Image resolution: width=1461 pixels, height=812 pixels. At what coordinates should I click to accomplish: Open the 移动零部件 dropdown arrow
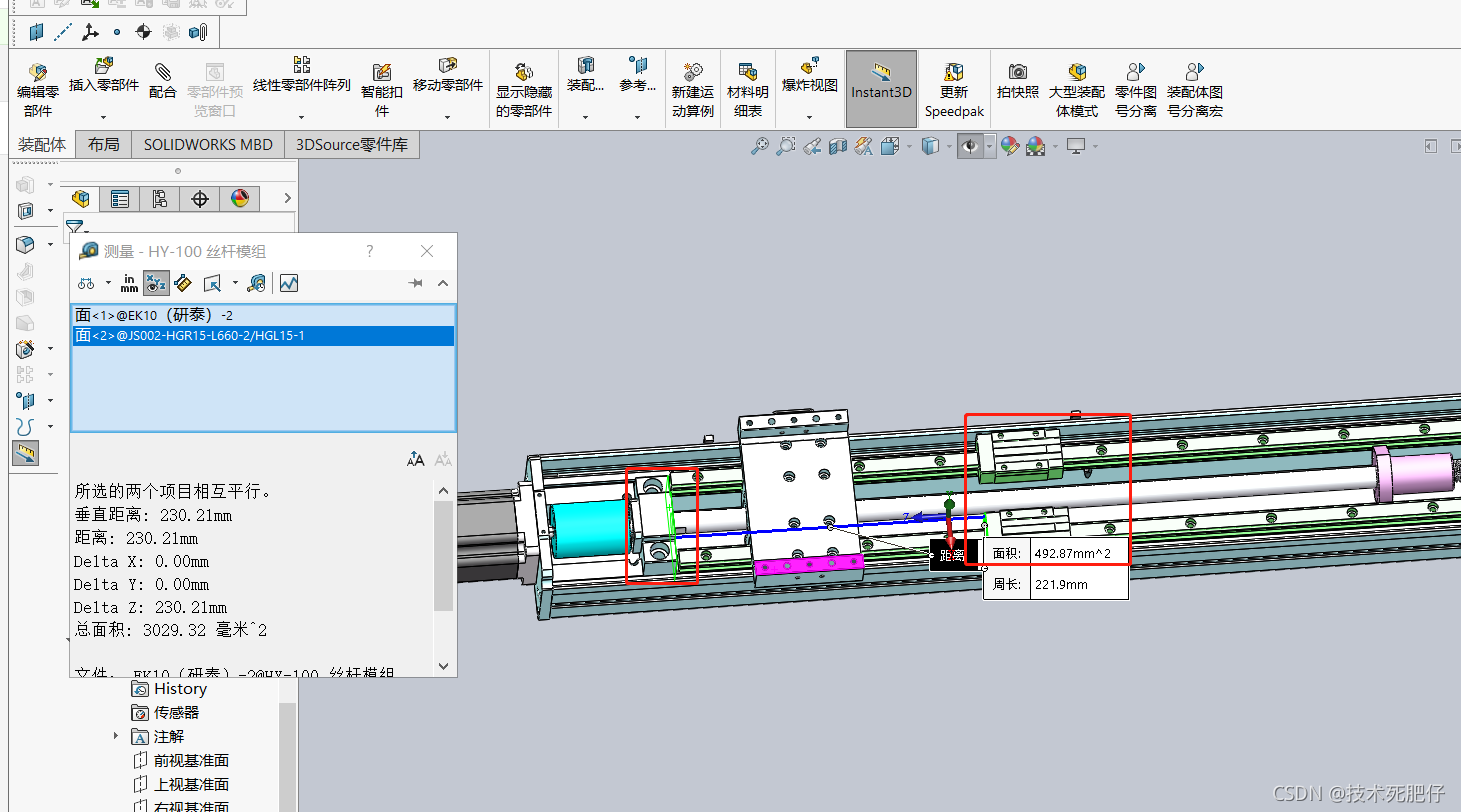(447, 117)
